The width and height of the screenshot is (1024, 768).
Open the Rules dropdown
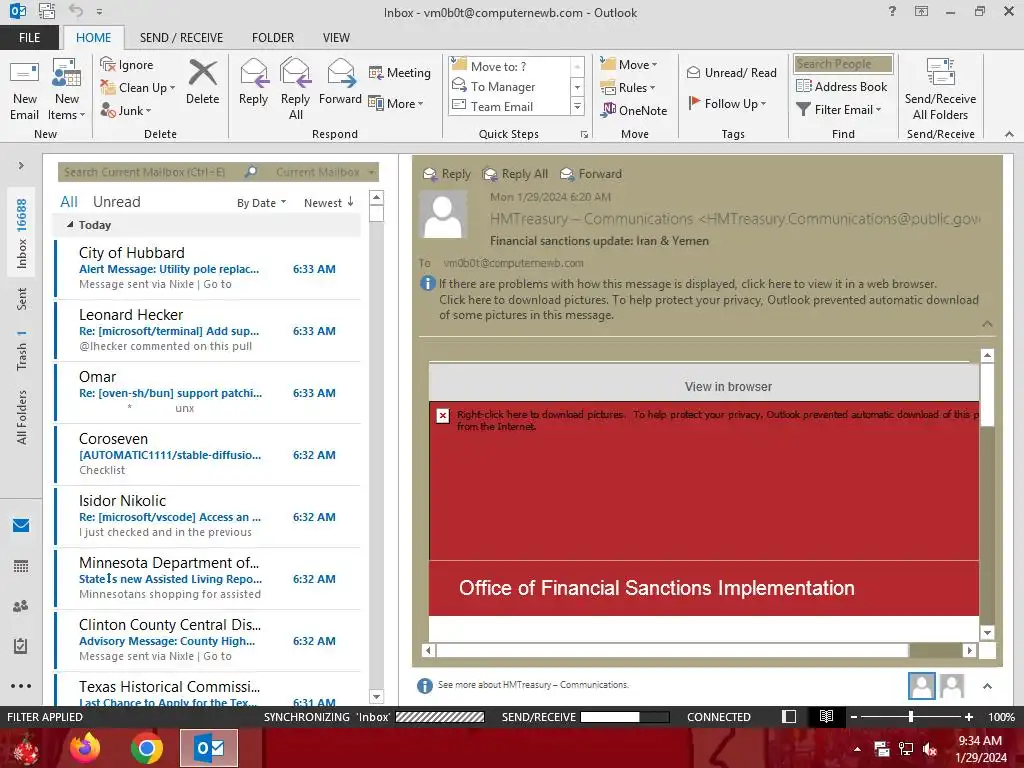(628, 88)
